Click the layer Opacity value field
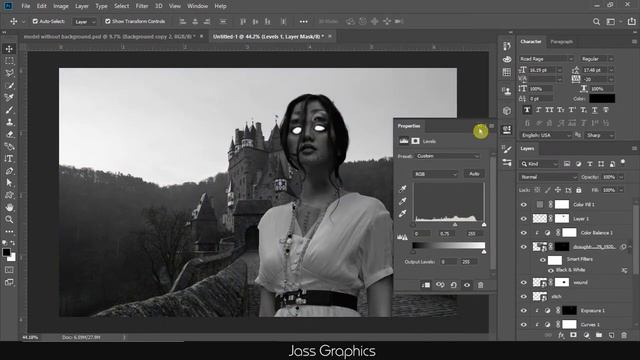Image resolution: width=640 pixels, height=360 pixels. coord(609,177)
